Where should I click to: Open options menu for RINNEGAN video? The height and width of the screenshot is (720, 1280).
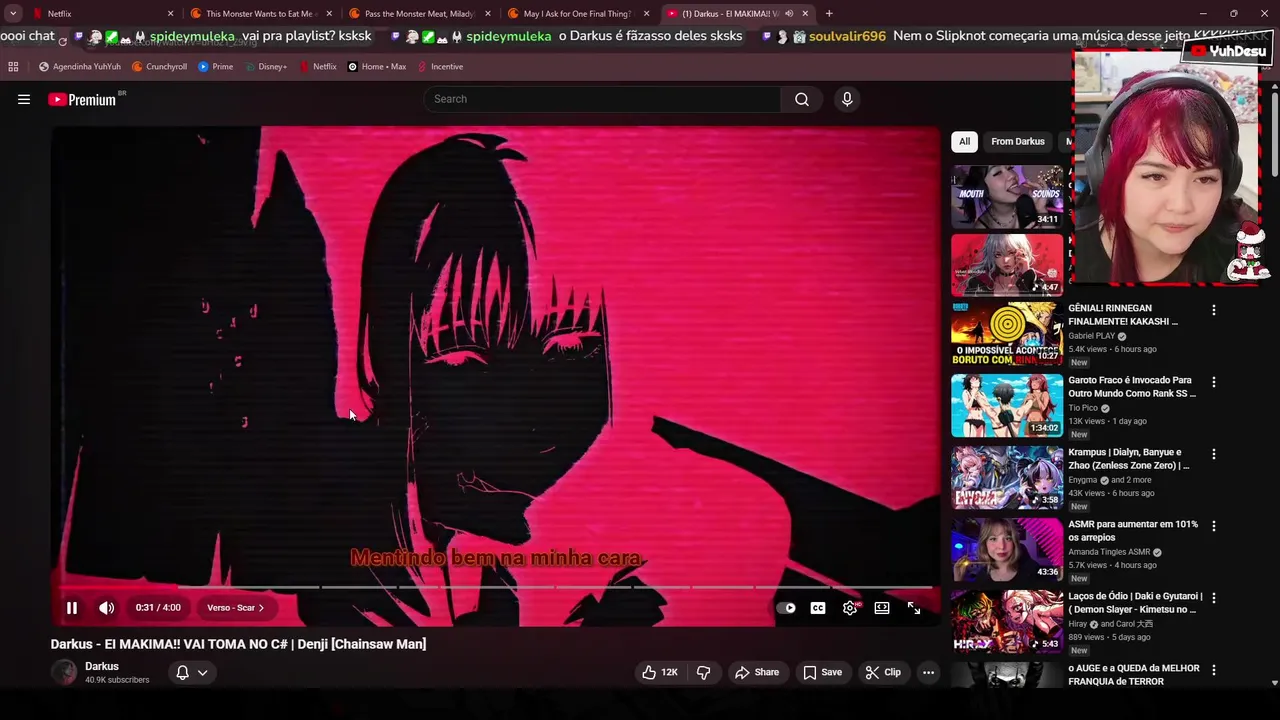click(1214, 310)
